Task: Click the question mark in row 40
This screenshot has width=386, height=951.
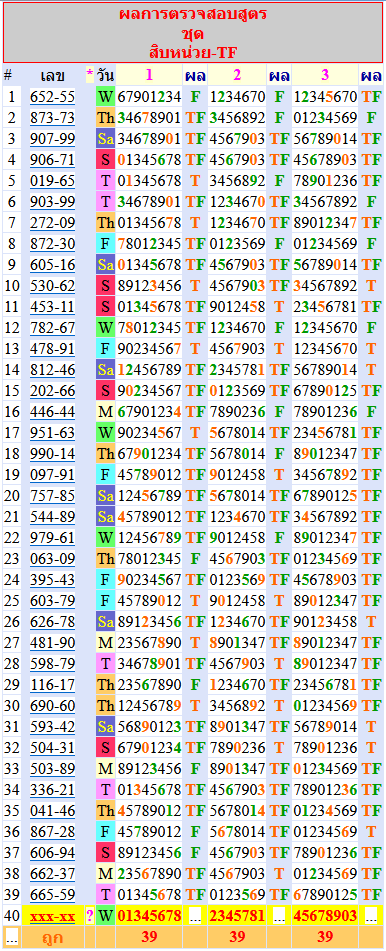Action: [90, 915]
